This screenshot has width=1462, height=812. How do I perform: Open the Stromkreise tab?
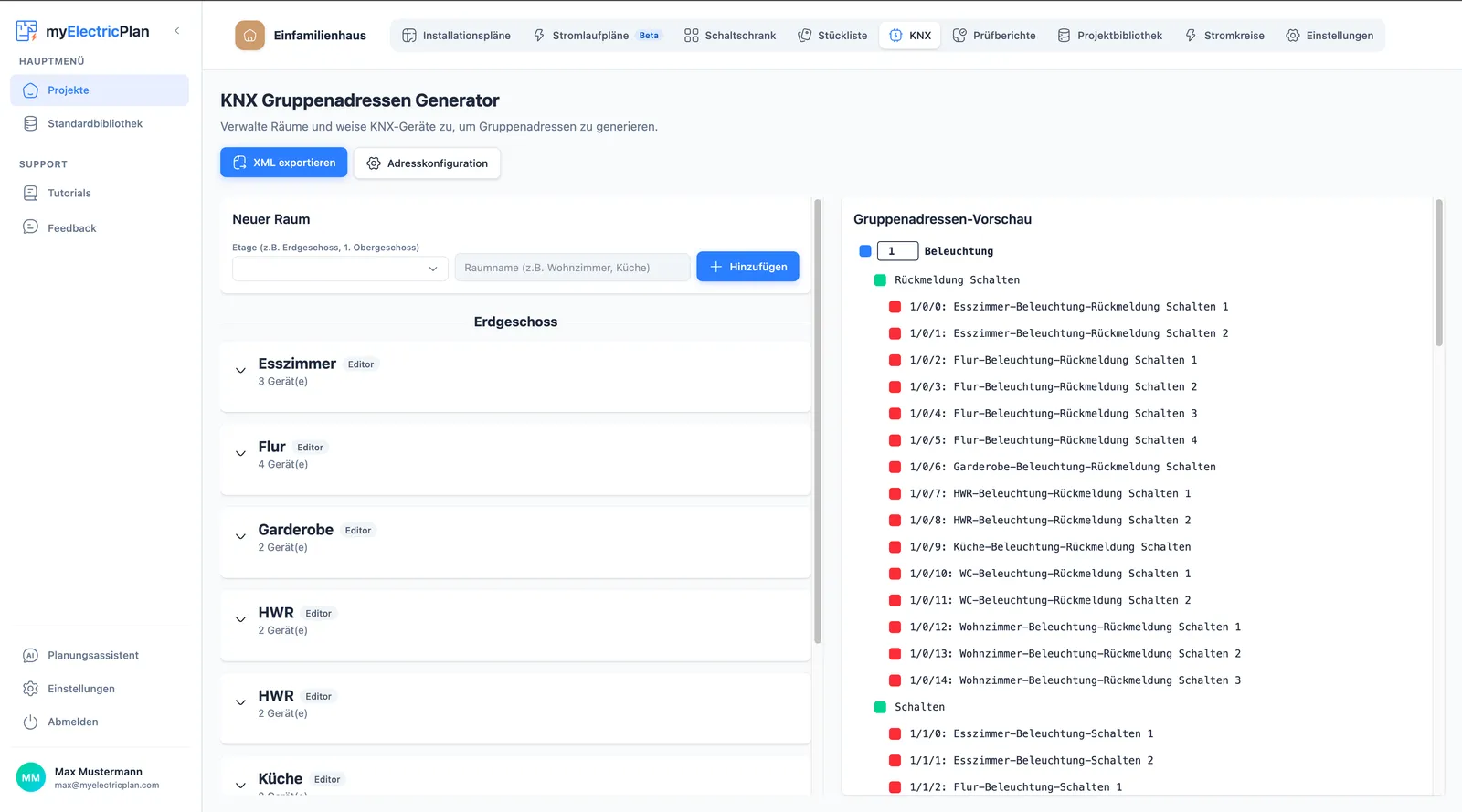pyautogui.click(x=1224, y=36)
